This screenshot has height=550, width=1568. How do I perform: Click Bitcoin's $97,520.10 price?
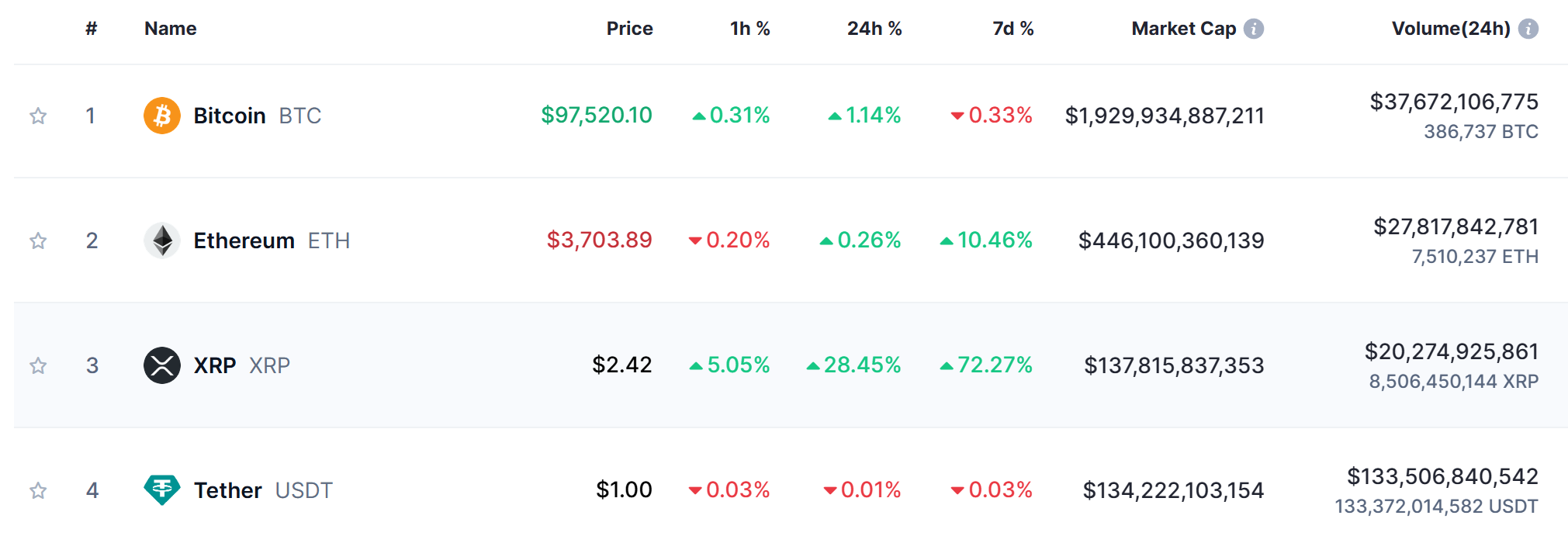[597, 115]
